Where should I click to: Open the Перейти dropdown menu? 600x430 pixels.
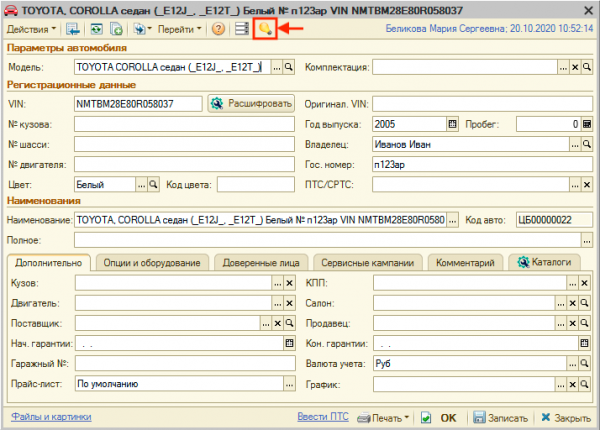pyautogui.click(x=179, y=29)
